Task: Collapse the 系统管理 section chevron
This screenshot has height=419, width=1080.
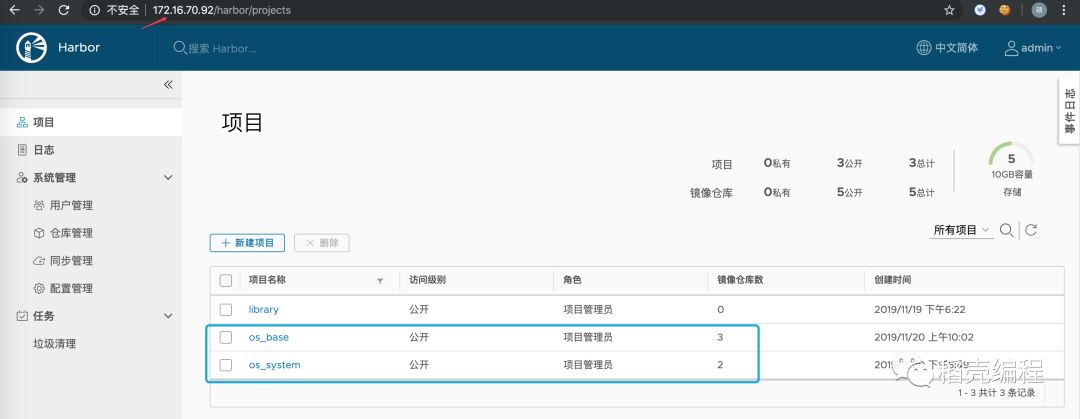Action: pyautogui.click(x=168, y=178)
